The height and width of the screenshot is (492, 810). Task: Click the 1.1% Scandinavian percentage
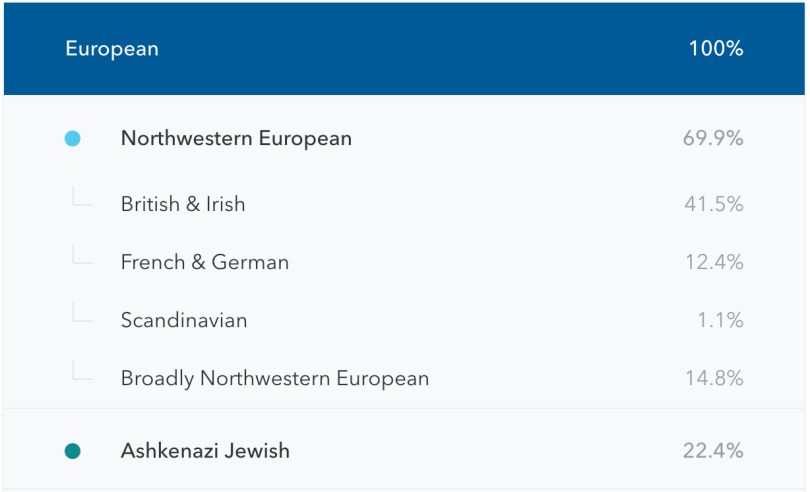pos(720,321)
